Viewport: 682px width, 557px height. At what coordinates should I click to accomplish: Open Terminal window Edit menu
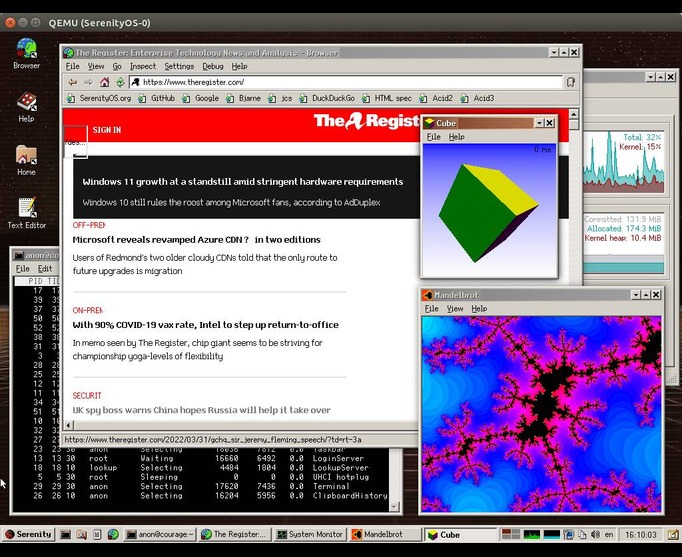point(44,269)
